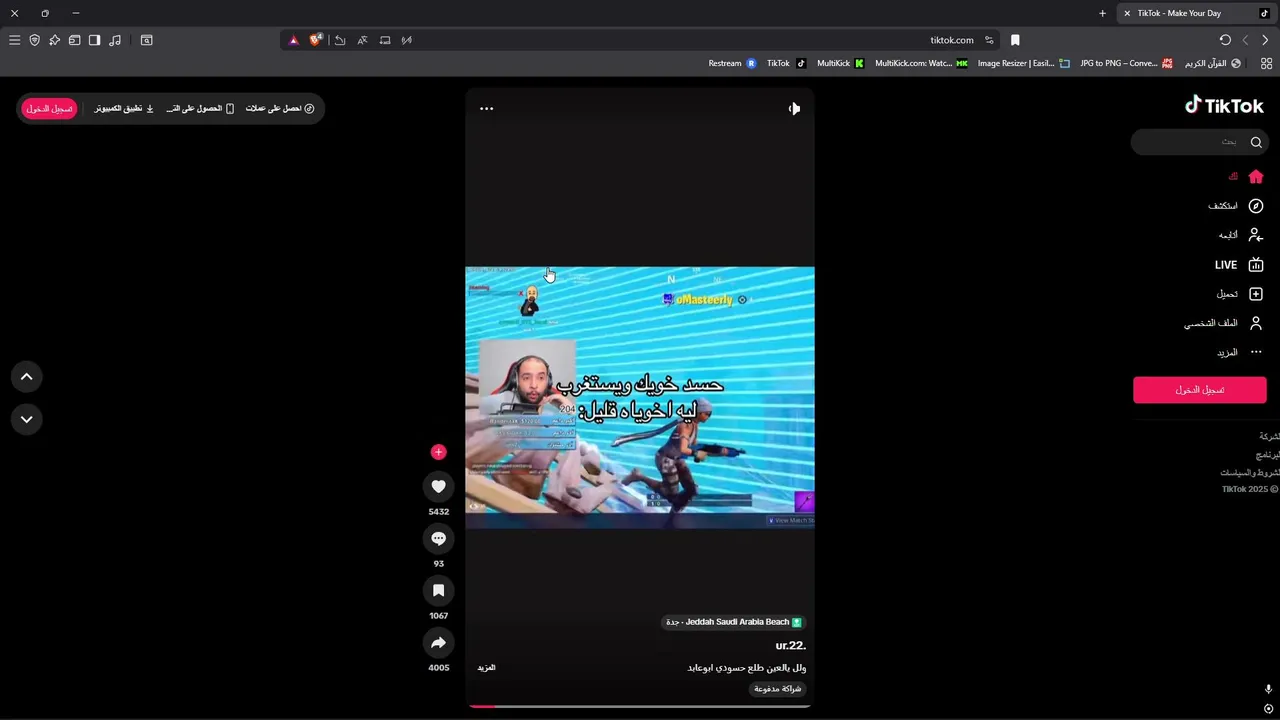The height and width of the screenshot is (720, 1280).
Task: Save video with bookmark icon
Action: 438,590
